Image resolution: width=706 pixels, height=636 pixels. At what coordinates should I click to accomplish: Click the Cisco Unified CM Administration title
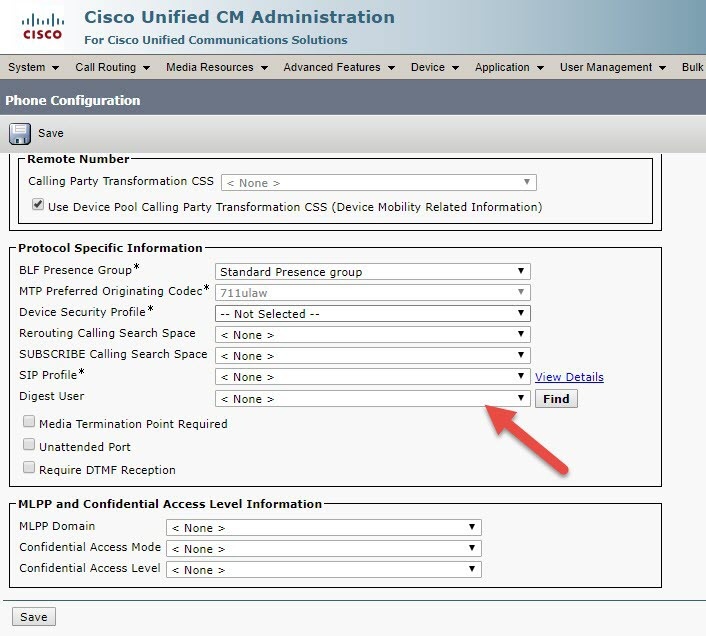click(x=240, y=17)
